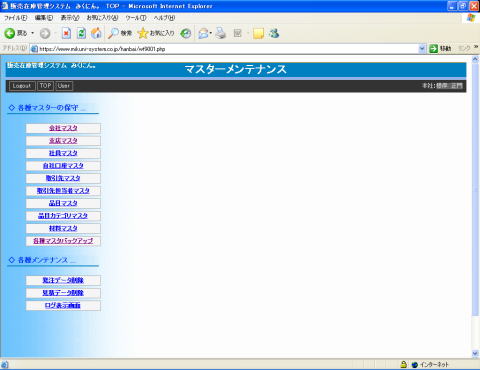480x370 pixels.
Task: Refresh the page with the green arrows icon
Action: (81, 33)
